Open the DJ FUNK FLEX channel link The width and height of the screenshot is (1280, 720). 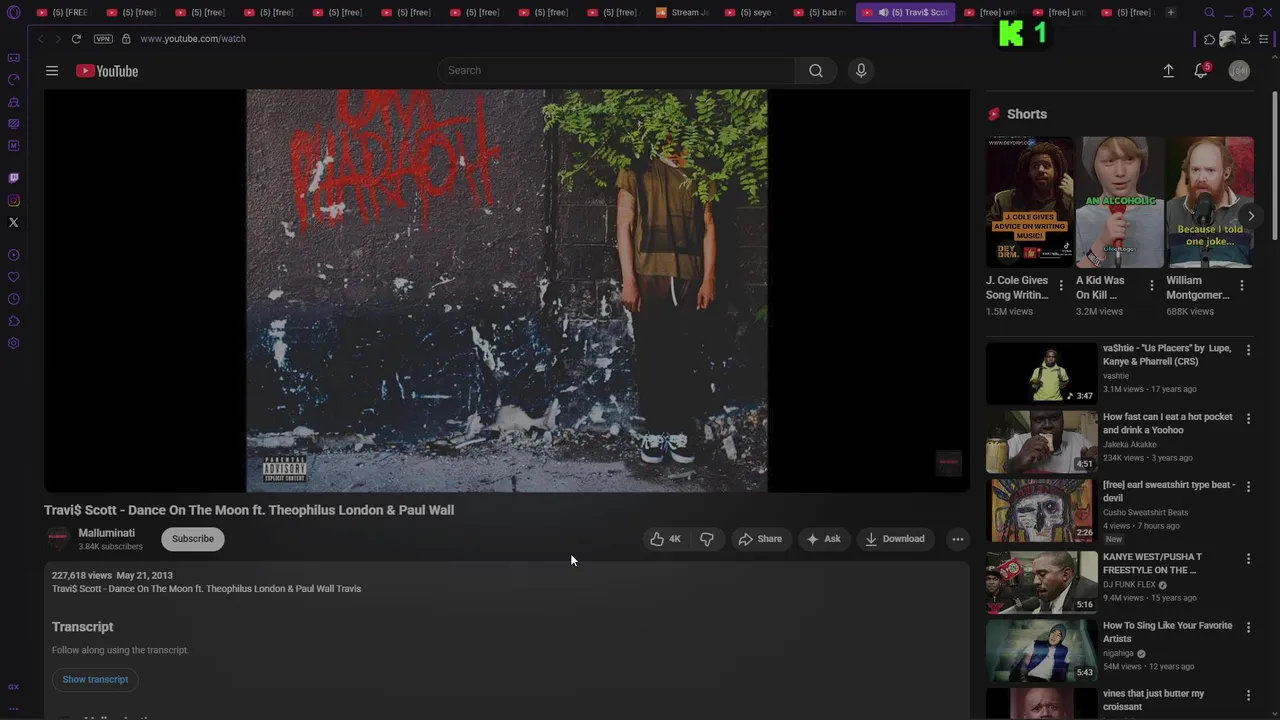click(x=1129, y=585)
